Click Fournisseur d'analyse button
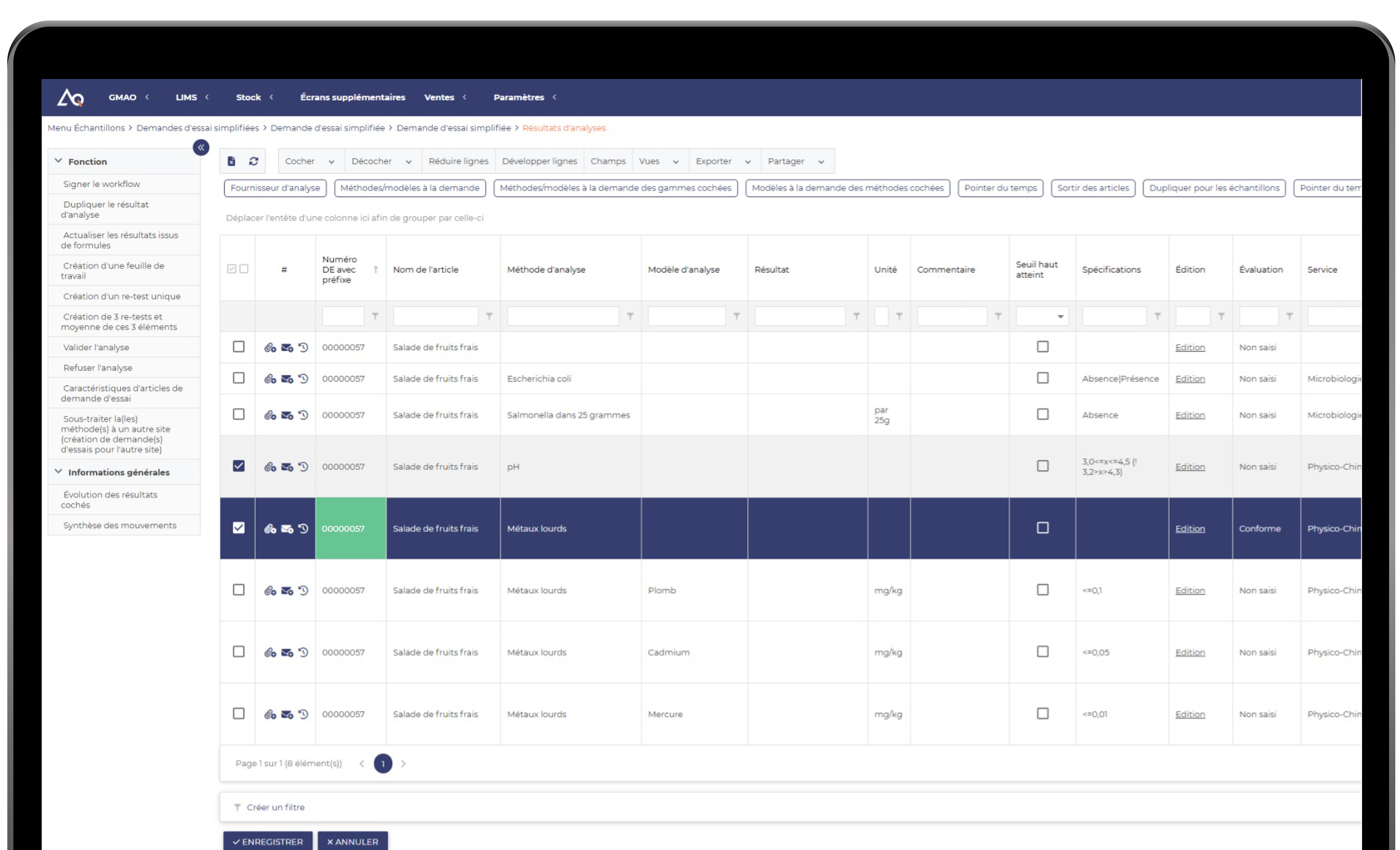The width and height of the screenshot is (1400, 850). pos(275,188)
